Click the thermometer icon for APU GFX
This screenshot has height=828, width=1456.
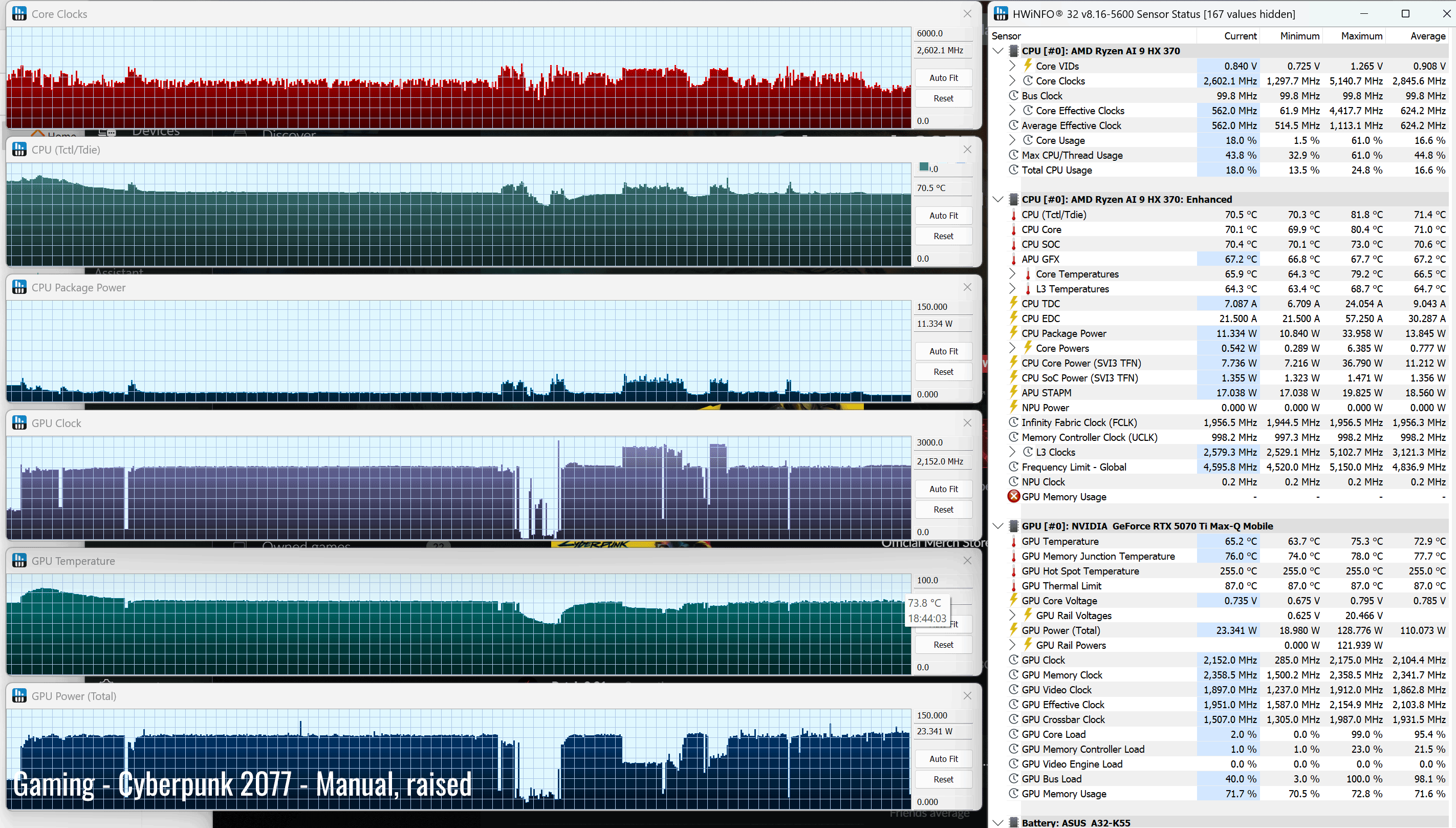tap(1013, 259)
